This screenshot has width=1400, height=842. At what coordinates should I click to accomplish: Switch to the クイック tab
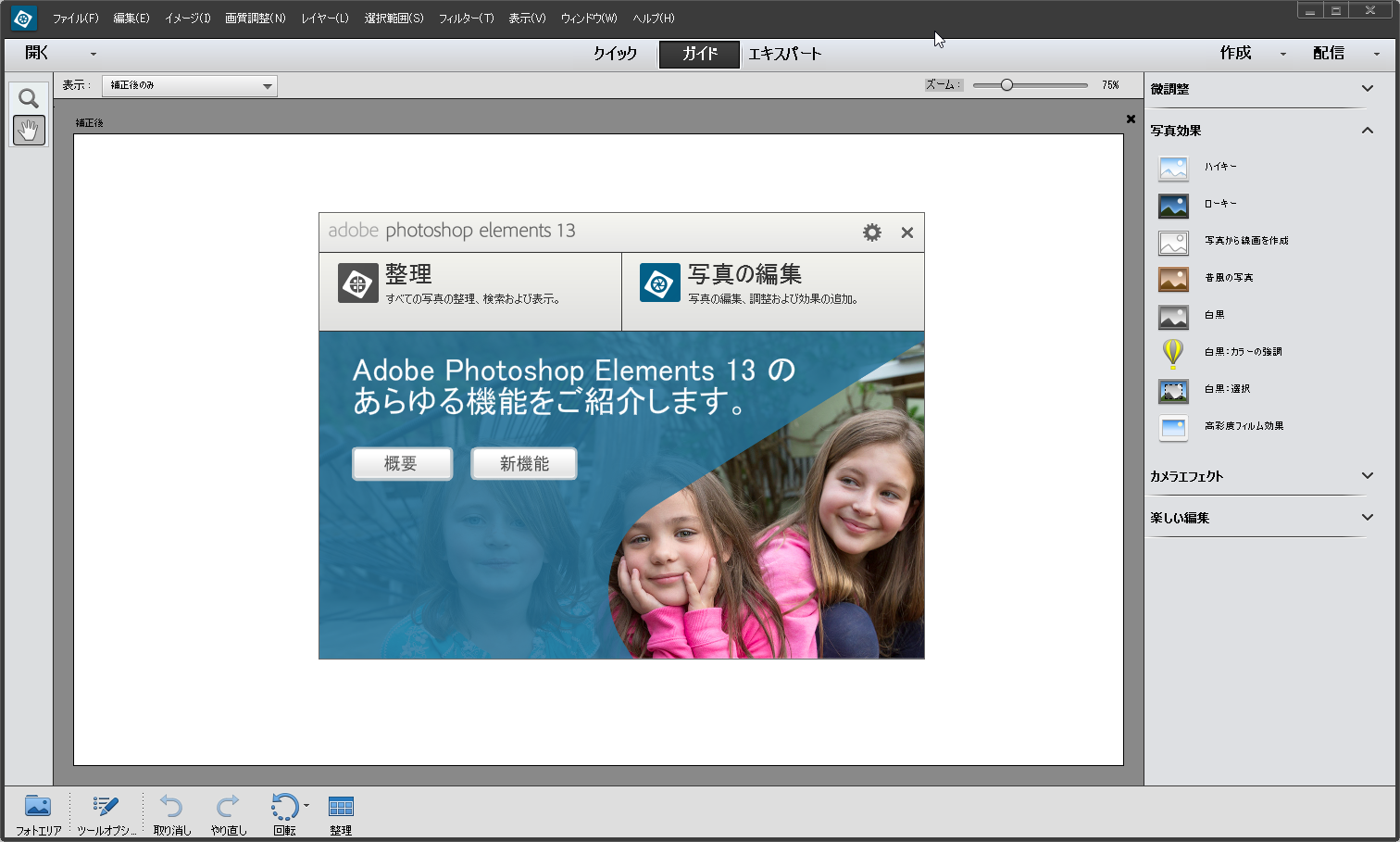[615, 53]
